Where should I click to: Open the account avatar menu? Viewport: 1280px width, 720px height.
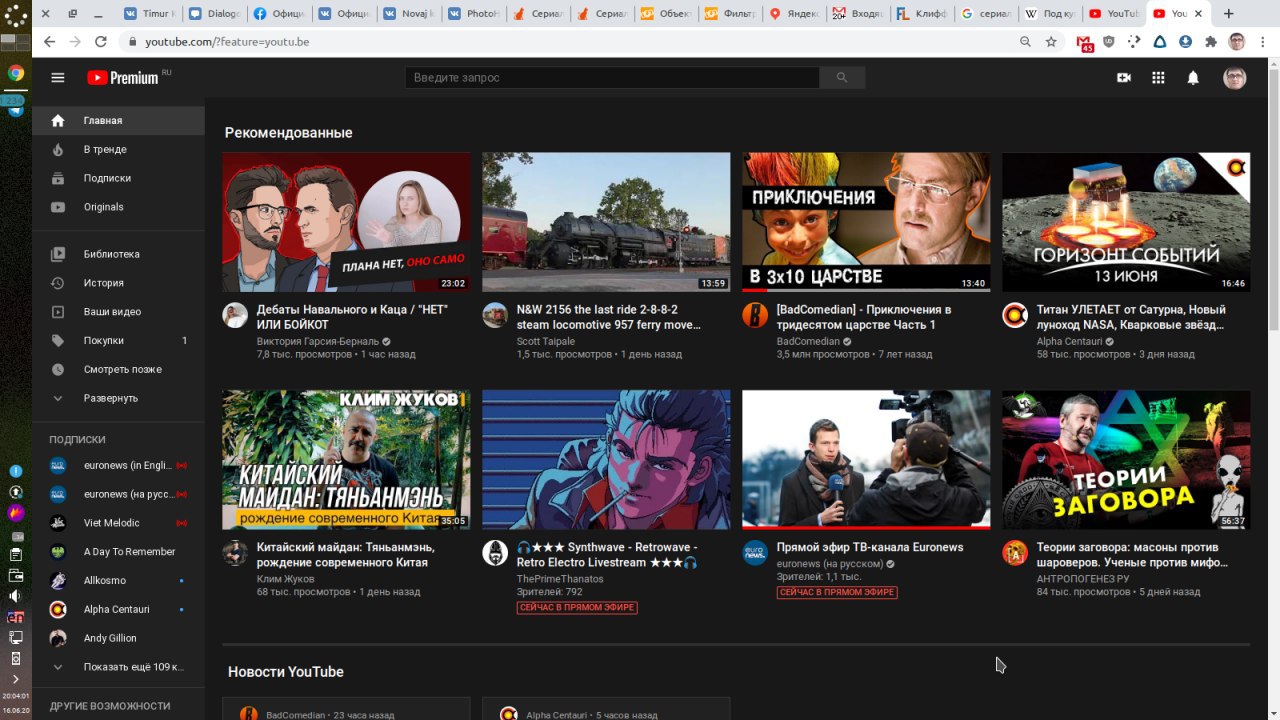pos(1235,78)
